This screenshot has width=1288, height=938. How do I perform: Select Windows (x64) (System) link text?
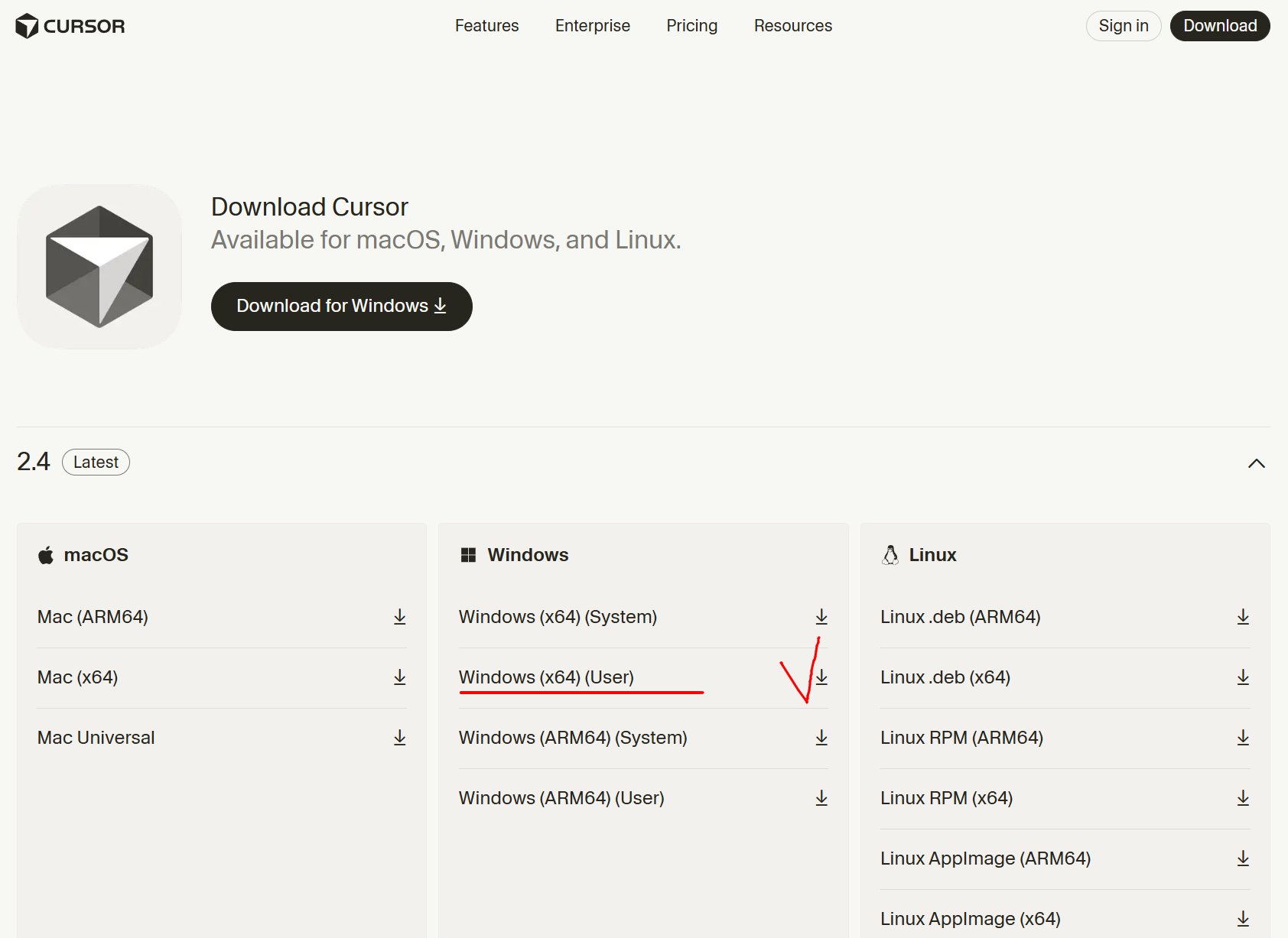[558, 617]
